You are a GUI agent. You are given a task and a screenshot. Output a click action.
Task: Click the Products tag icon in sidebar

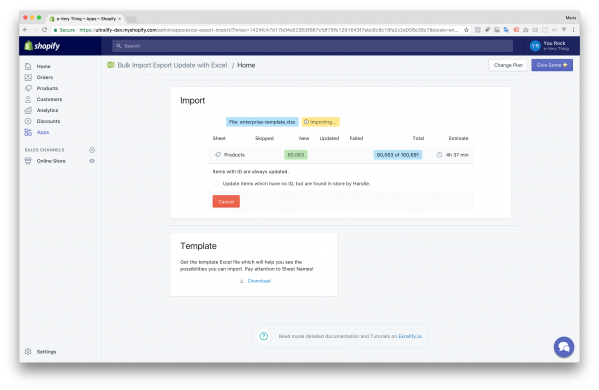point(28,88)
